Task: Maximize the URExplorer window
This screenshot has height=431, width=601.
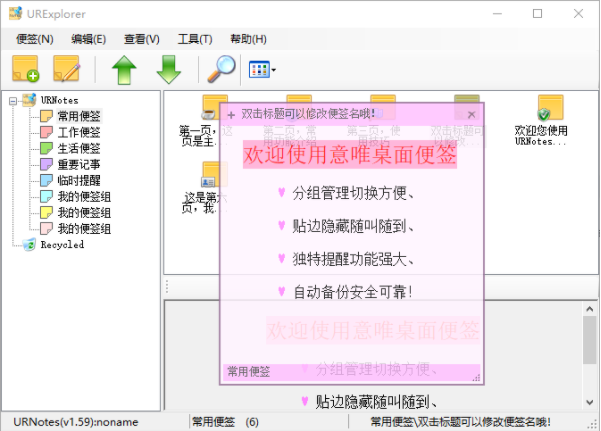Action: tap(537, 14)
